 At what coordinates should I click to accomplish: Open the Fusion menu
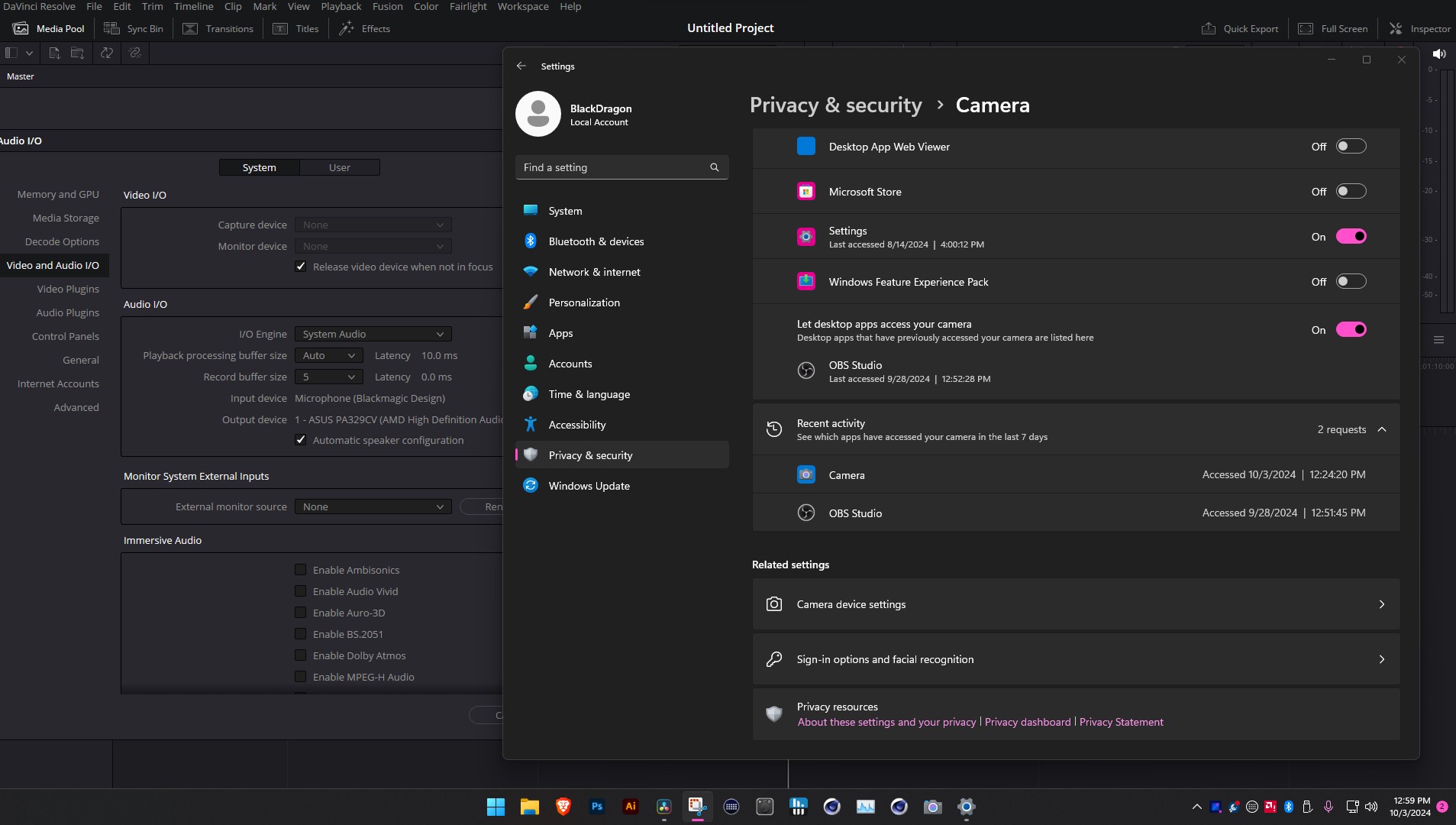pyautogui.click(x=387, y=6)
